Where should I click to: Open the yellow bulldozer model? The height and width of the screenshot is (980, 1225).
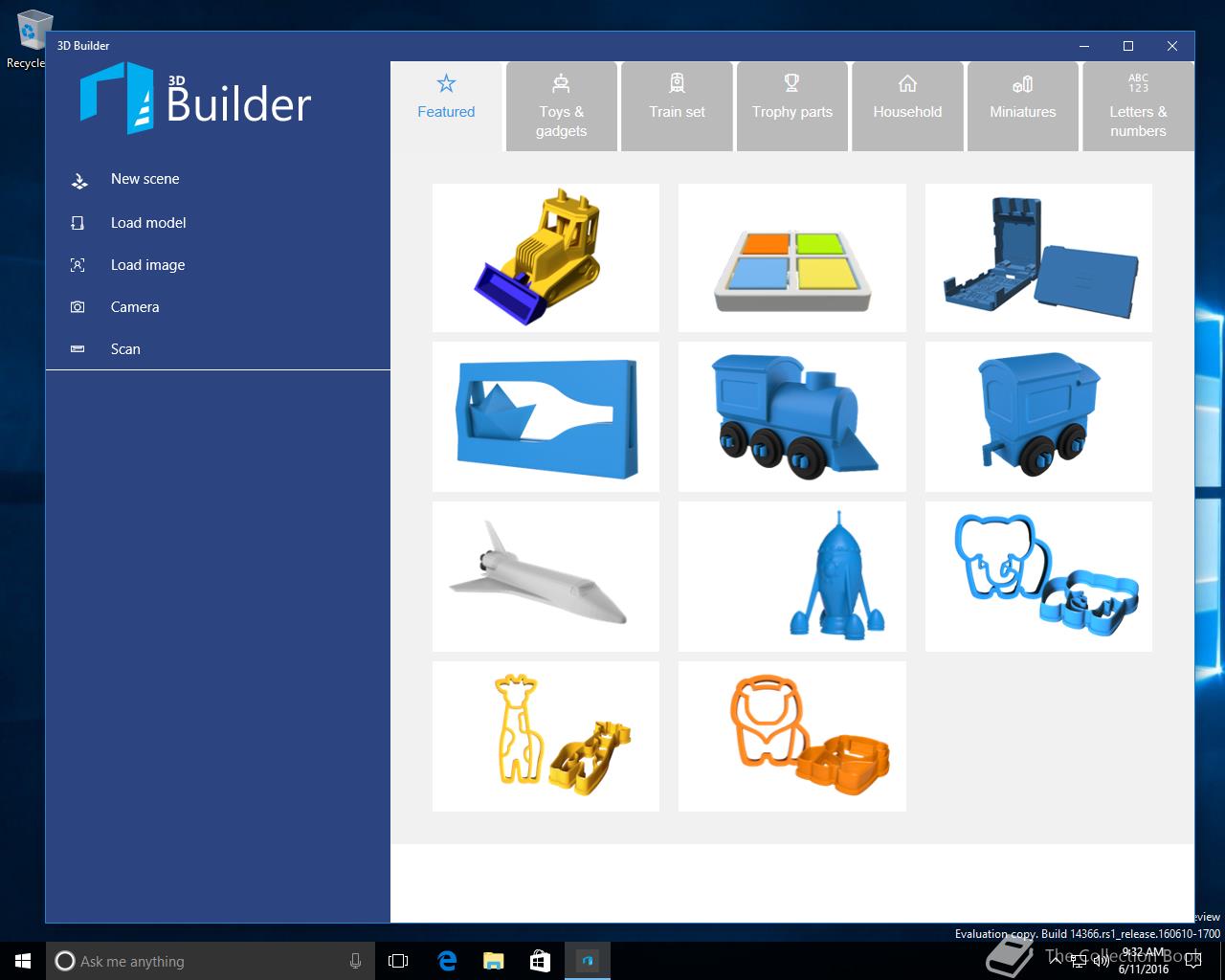pos(546,257)
